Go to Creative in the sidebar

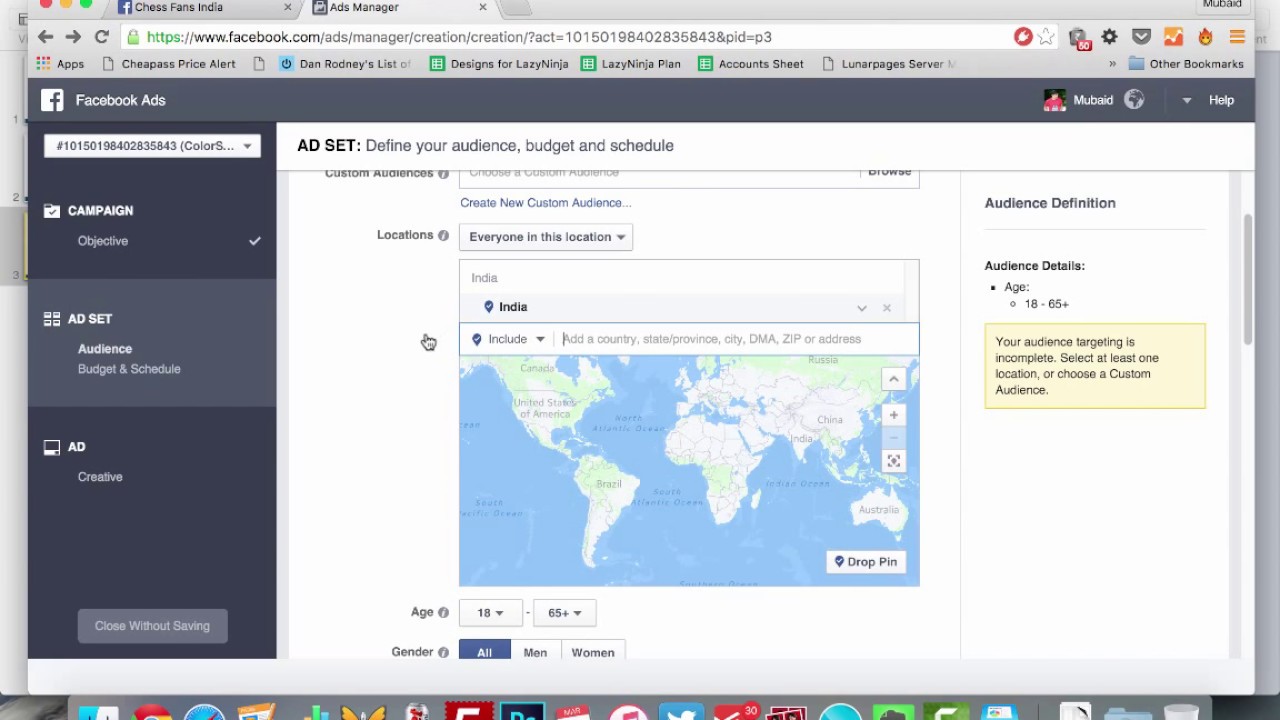click(x=100, y=477)
